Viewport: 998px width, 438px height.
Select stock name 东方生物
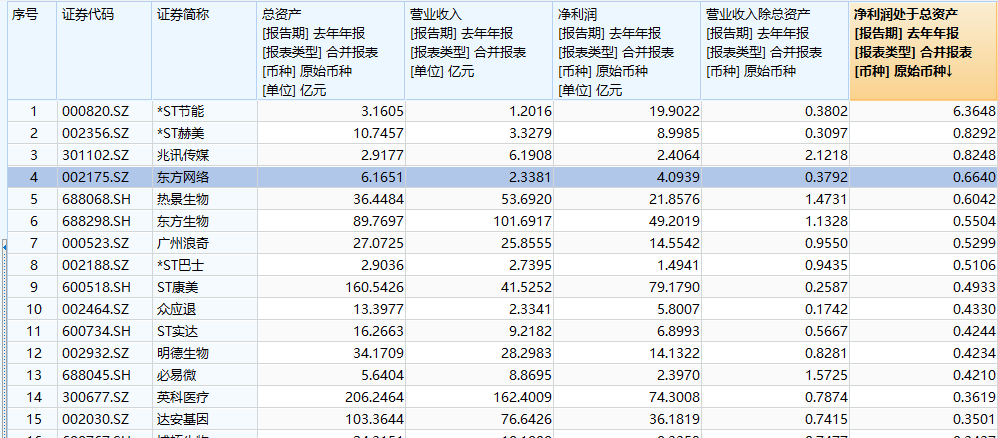183,222
